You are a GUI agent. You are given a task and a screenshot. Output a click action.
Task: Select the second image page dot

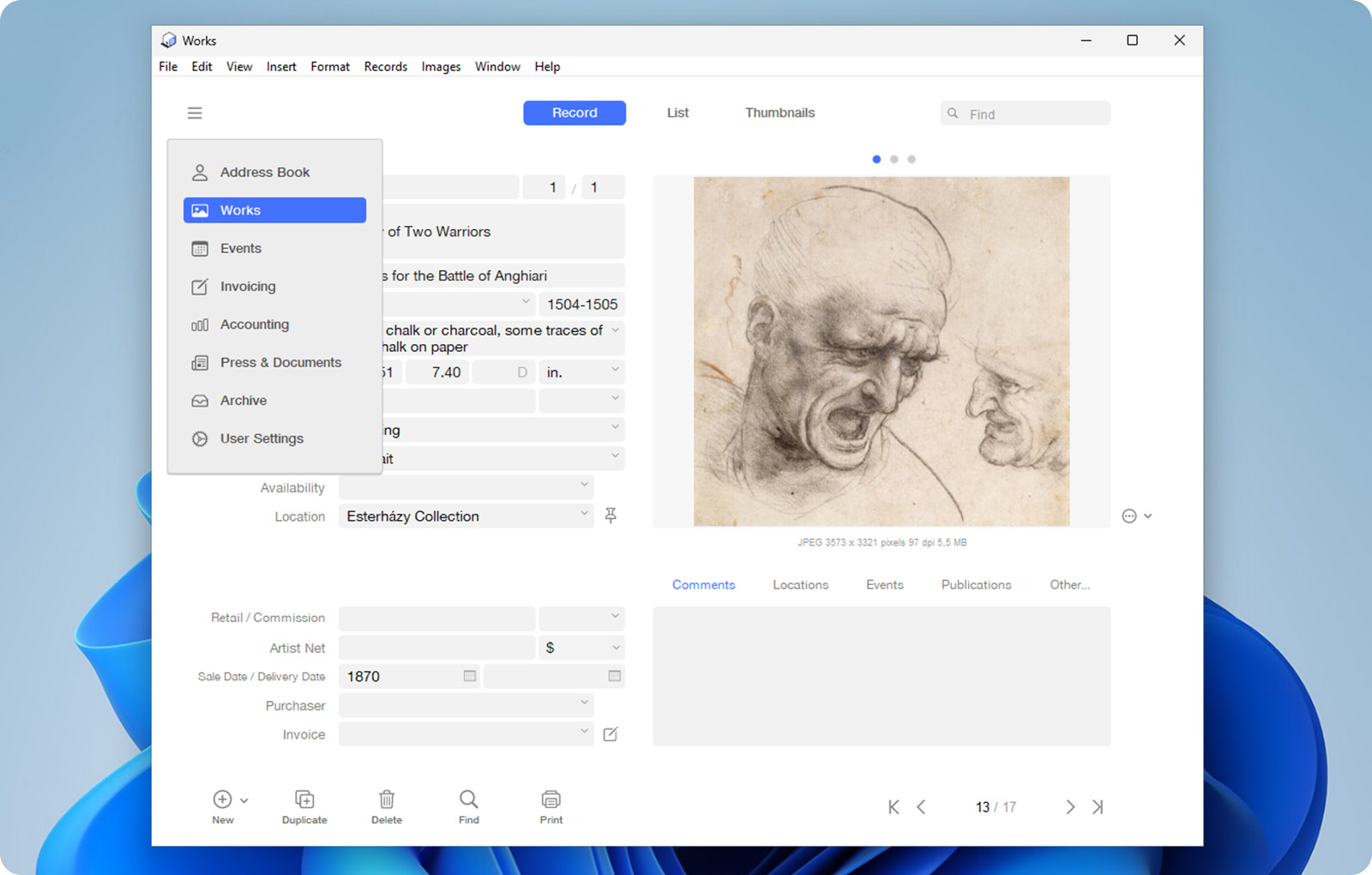click(894, 160)
